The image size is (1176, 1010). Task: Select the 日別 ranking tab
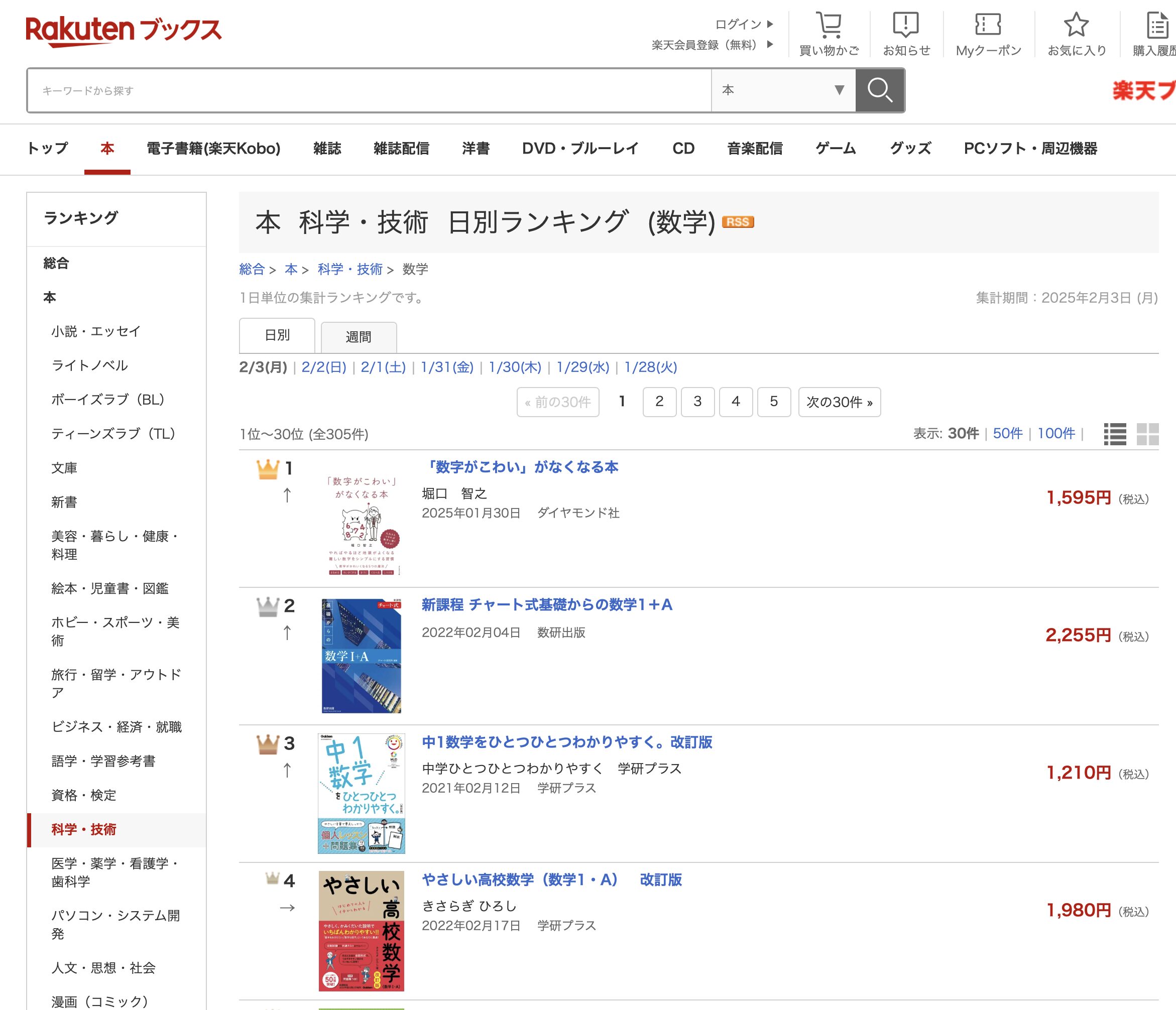click(x=277, y=335)
